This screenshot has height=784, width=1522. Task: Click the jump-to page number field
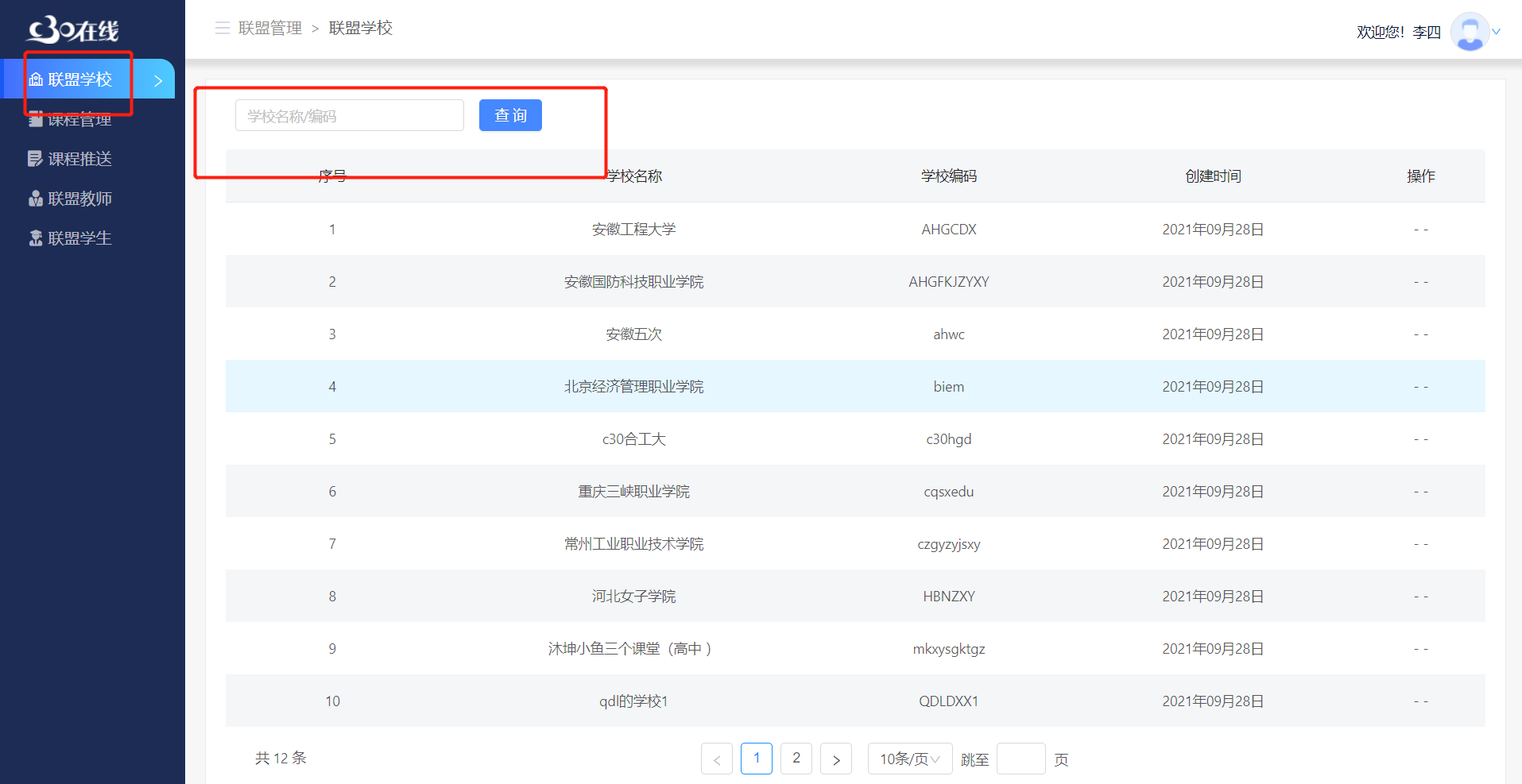tap(1020, 759)
